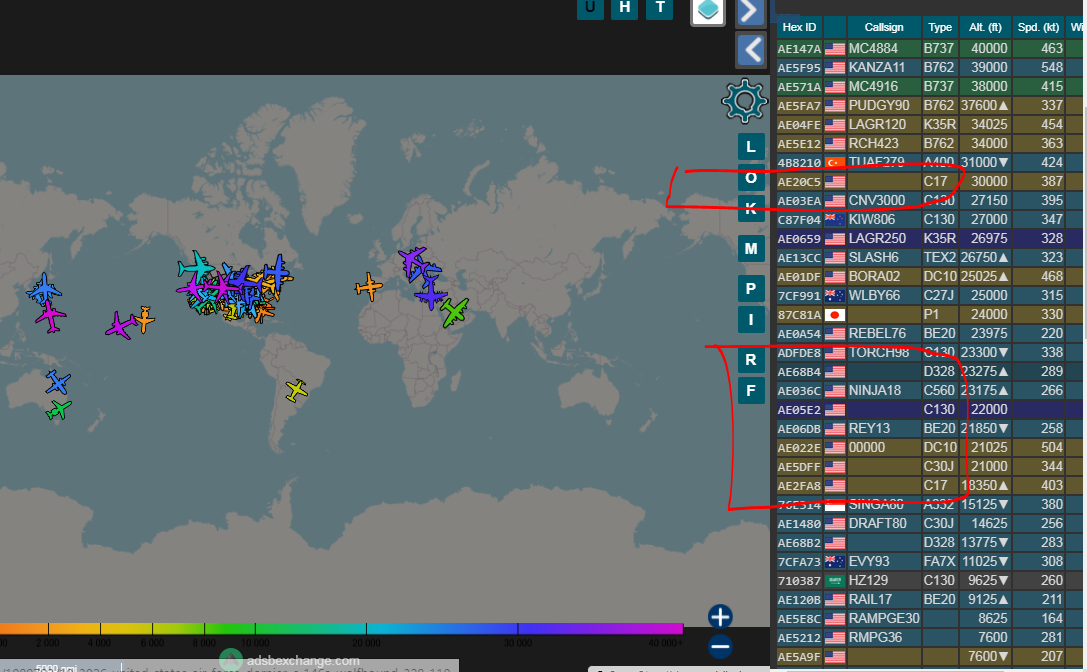Click hex ID AE68B2 D328 row
Screen dimensions: 1087x672
point(799,543)
